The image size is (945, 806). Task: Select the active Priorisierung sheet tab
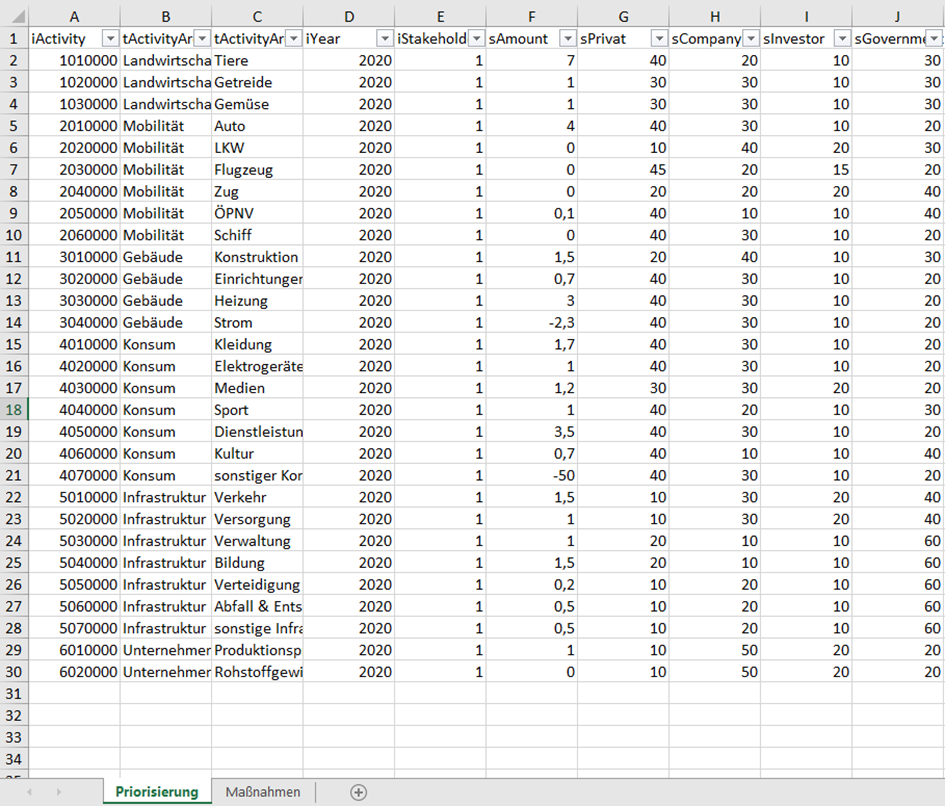pos(156,789)
